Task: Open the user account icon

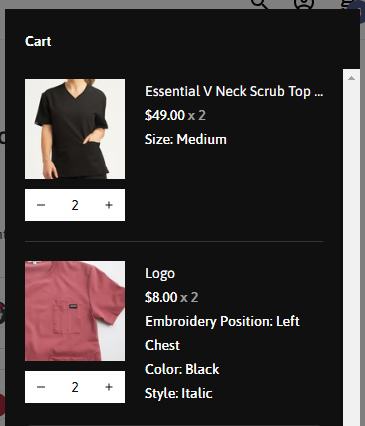Action: (x=304, y=4)
